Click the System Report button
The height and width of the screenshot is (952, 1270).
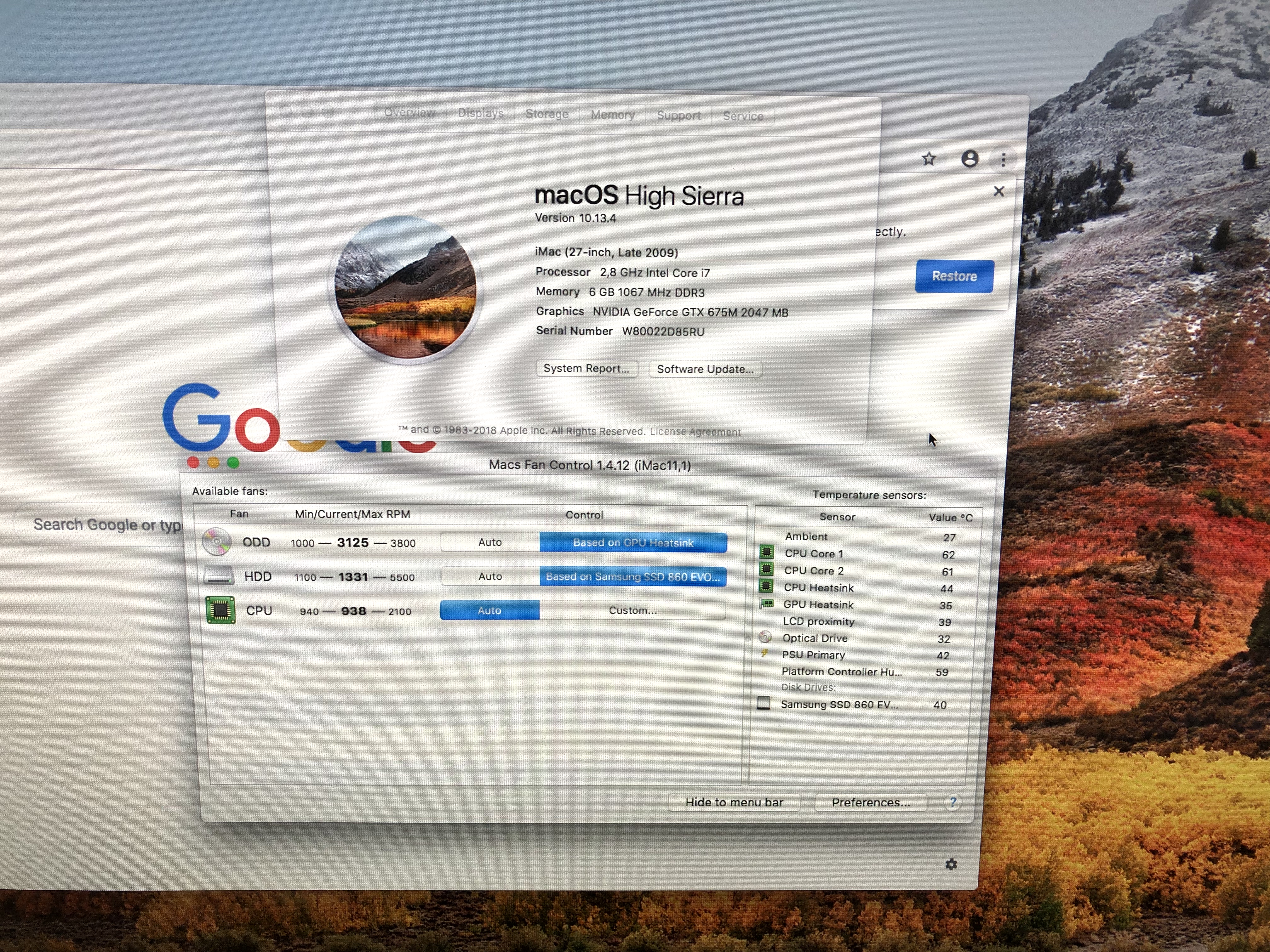(x=586, y=368)
